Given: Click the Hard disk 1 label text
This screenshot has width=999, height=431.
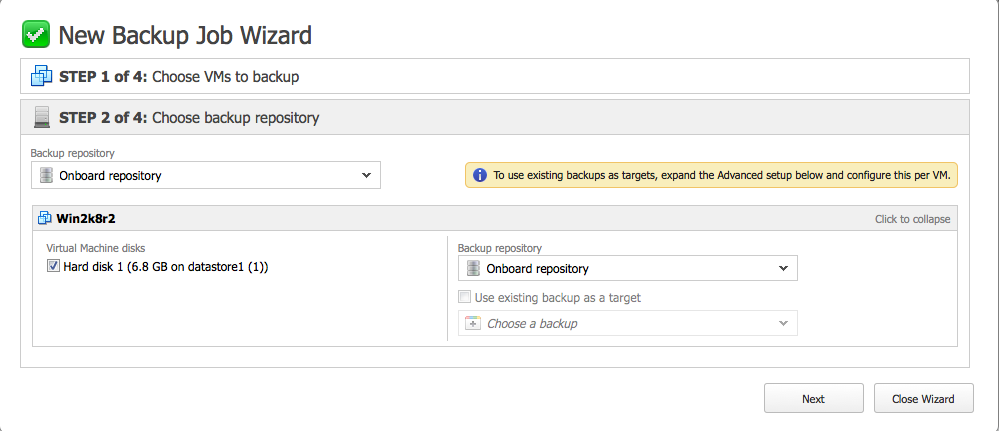Looking at the screenshot, I should pos(166,267).
